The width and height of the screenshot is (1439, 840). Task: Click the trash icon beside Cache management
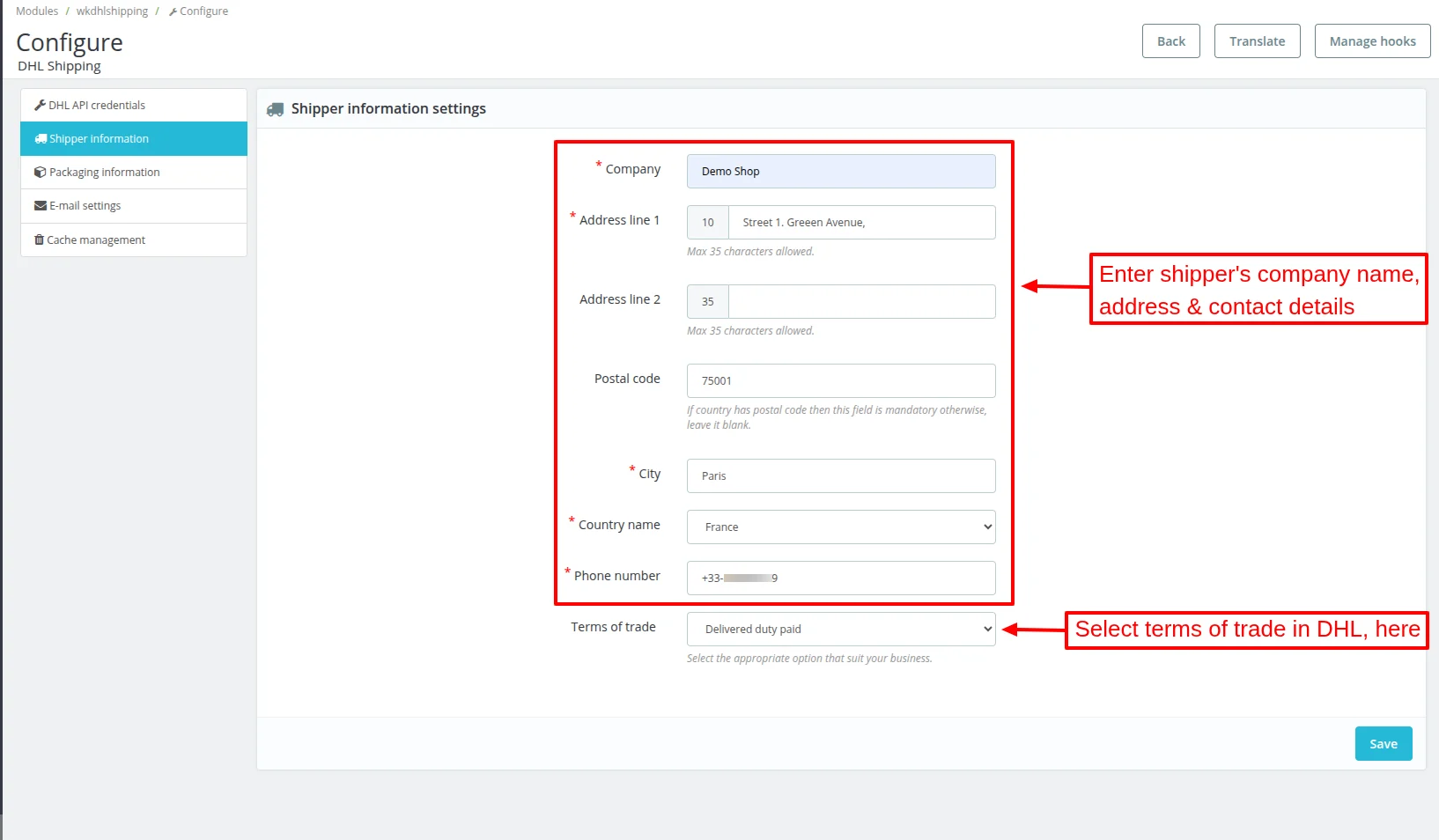click(x=39, y=239)
